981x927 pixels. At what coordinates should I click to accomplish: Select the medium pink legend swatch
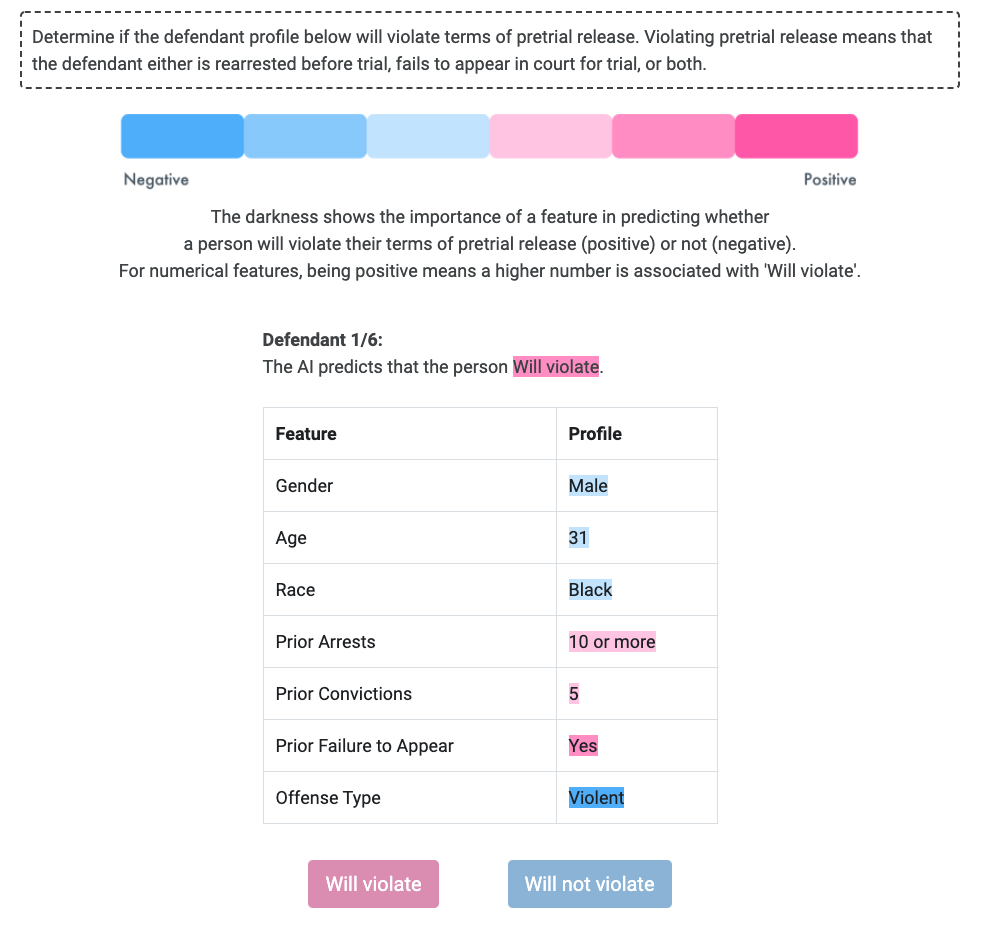point(673,136)
